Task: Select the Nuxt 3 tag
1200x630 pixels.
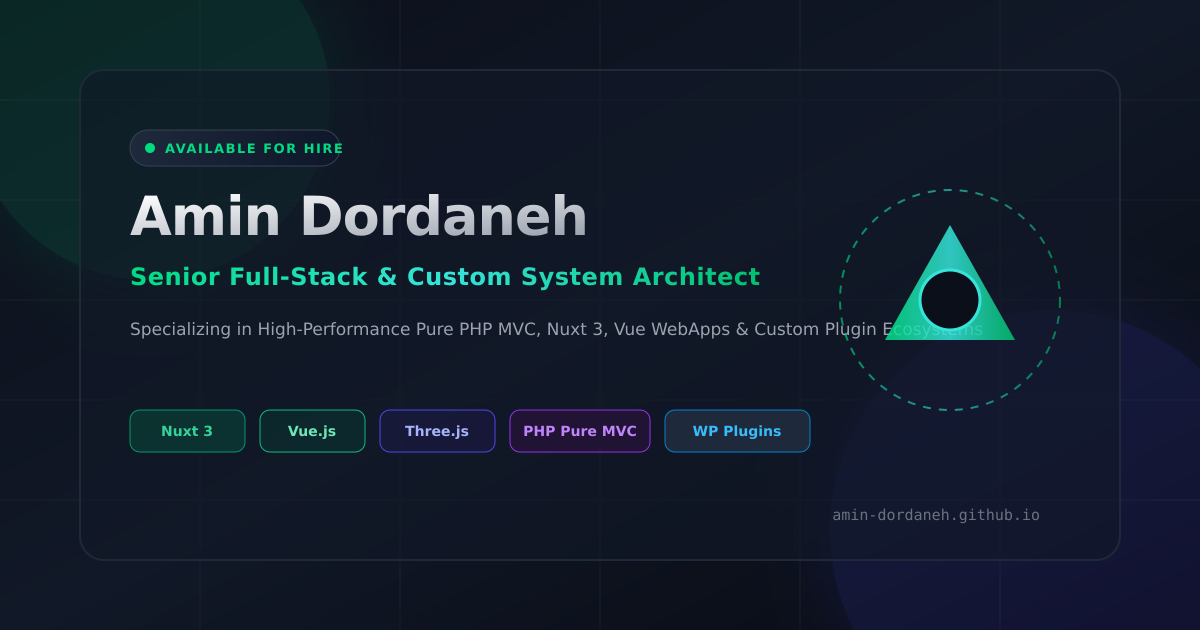Action: (187, 431)
